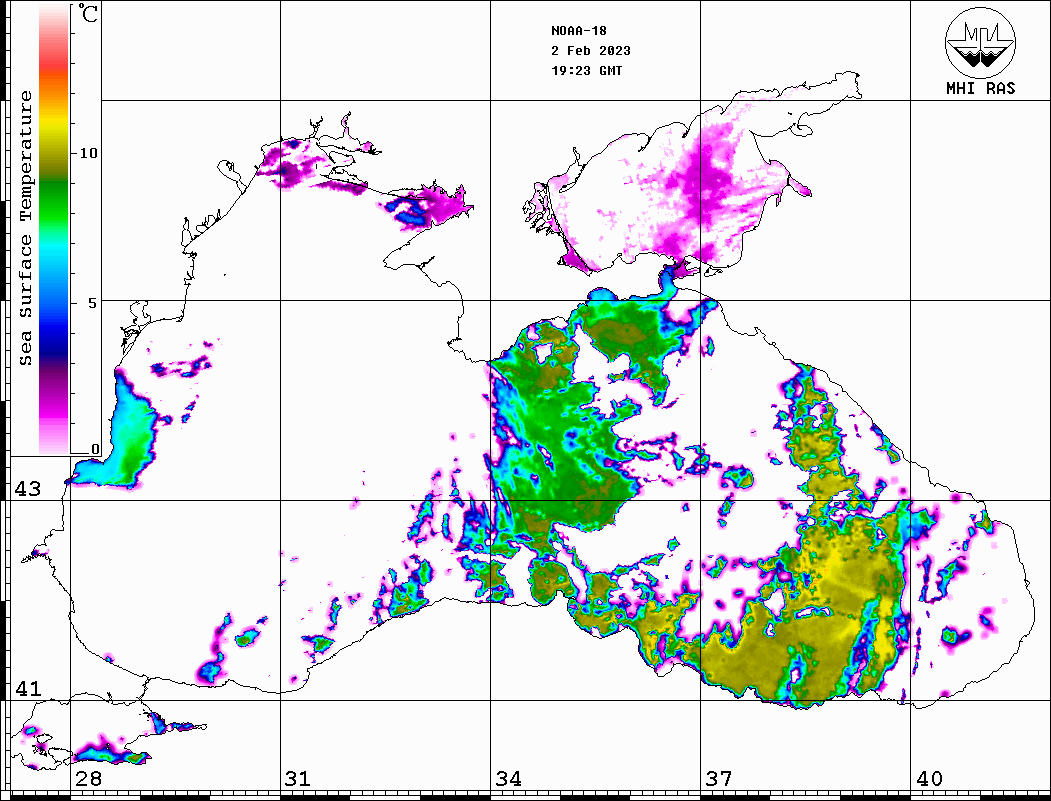This screenshot has width=1051, height=801.
Task: Click the 'MHI RAS' text label
Action: pyautogui.click(x=980, y=88)
